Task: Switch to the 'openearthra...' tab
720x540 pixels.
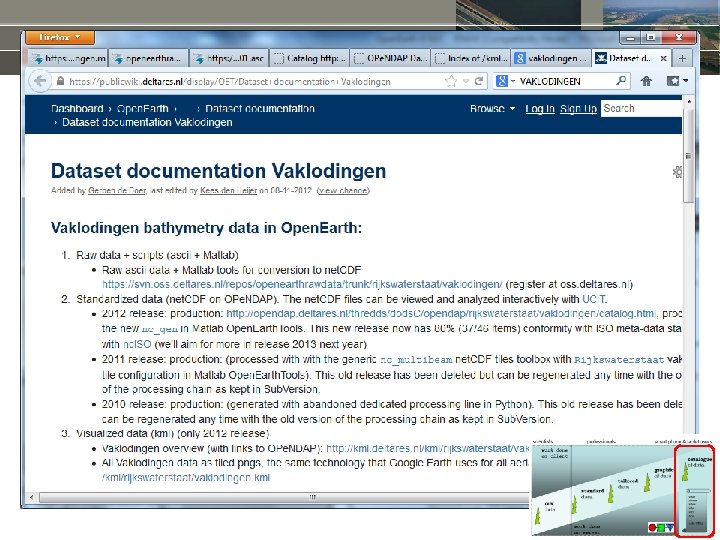Action: (149, 58)
